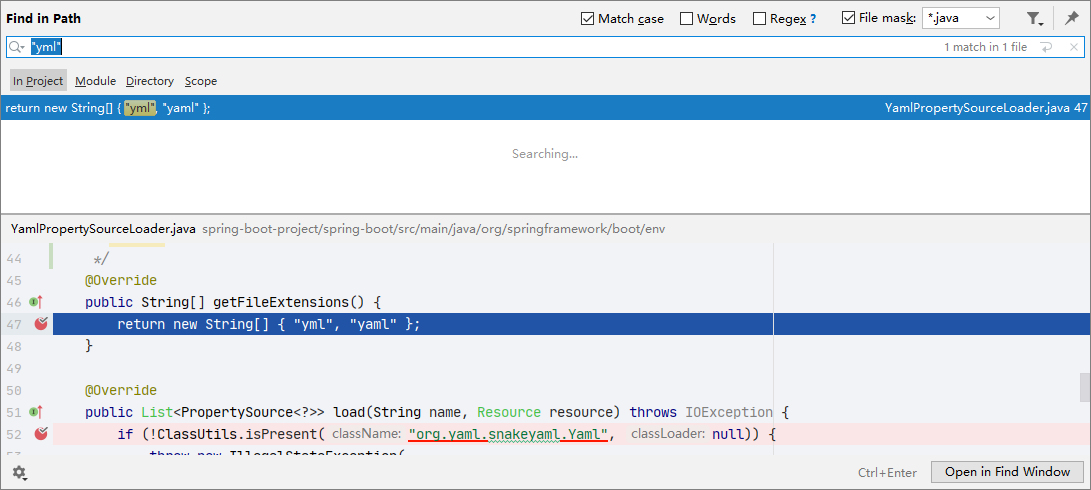Open the filter search results menu
The width and height of the screenshot is (1091, 490).
coord(1035,18)
